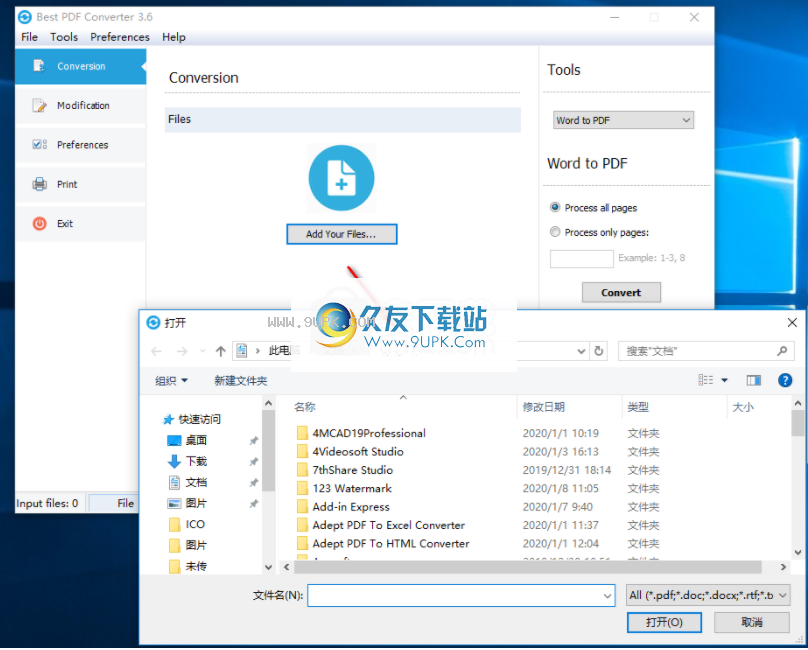
Task: Click 新建文件夹 new folder button
Action: tap(241, 380)
